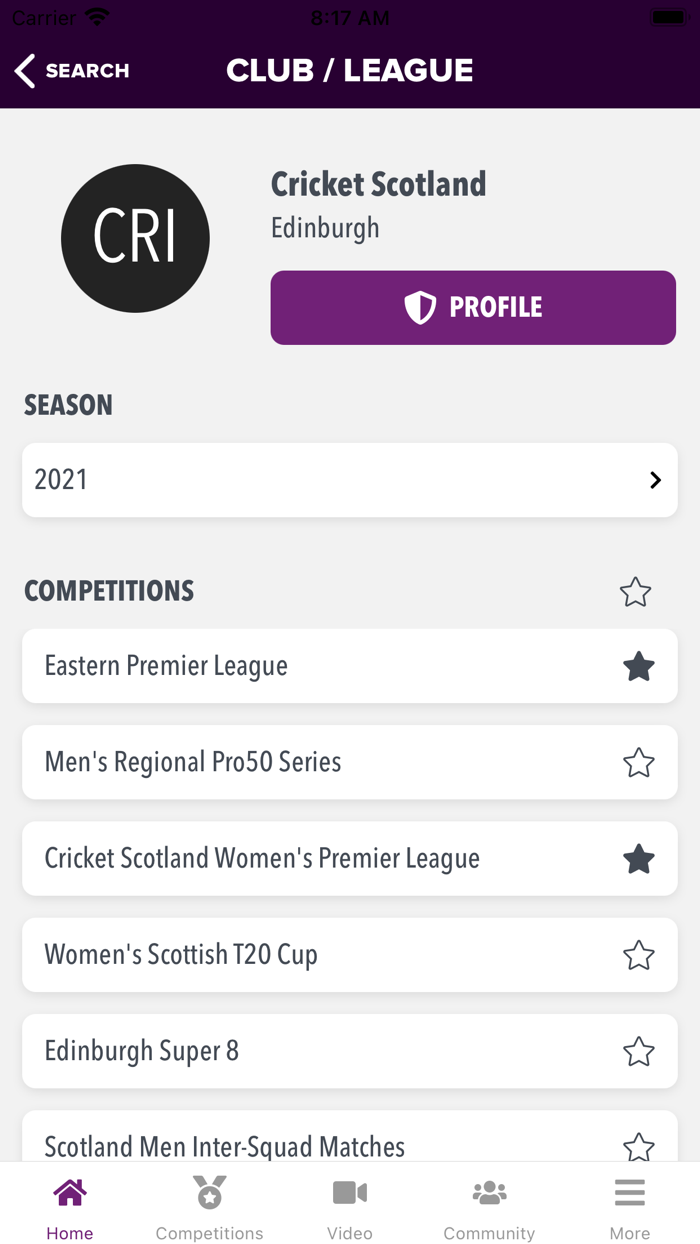Switch to the Community tab
This screenshot has width=700, height=1244.
[x=489, y=1206]
